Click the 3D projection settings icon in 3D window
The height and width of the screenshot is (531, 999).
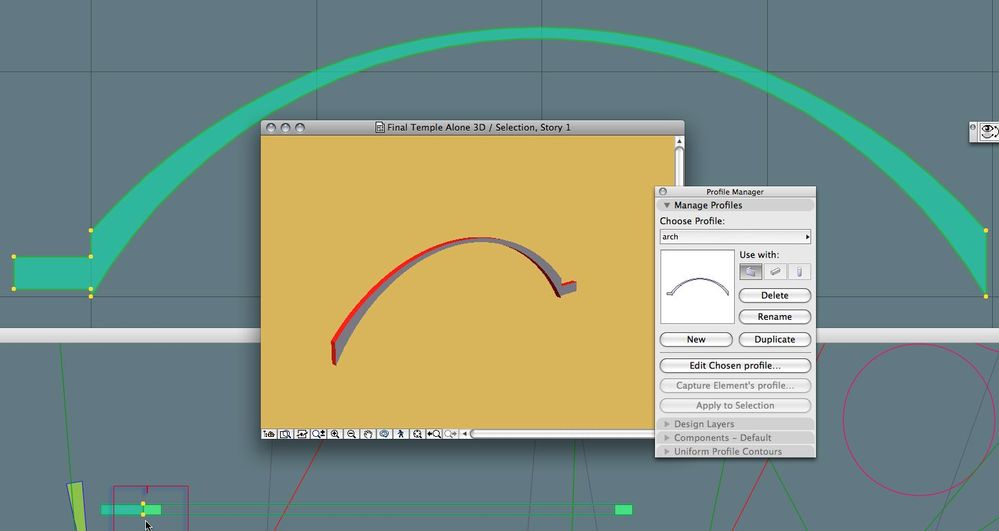click(269, 434)
